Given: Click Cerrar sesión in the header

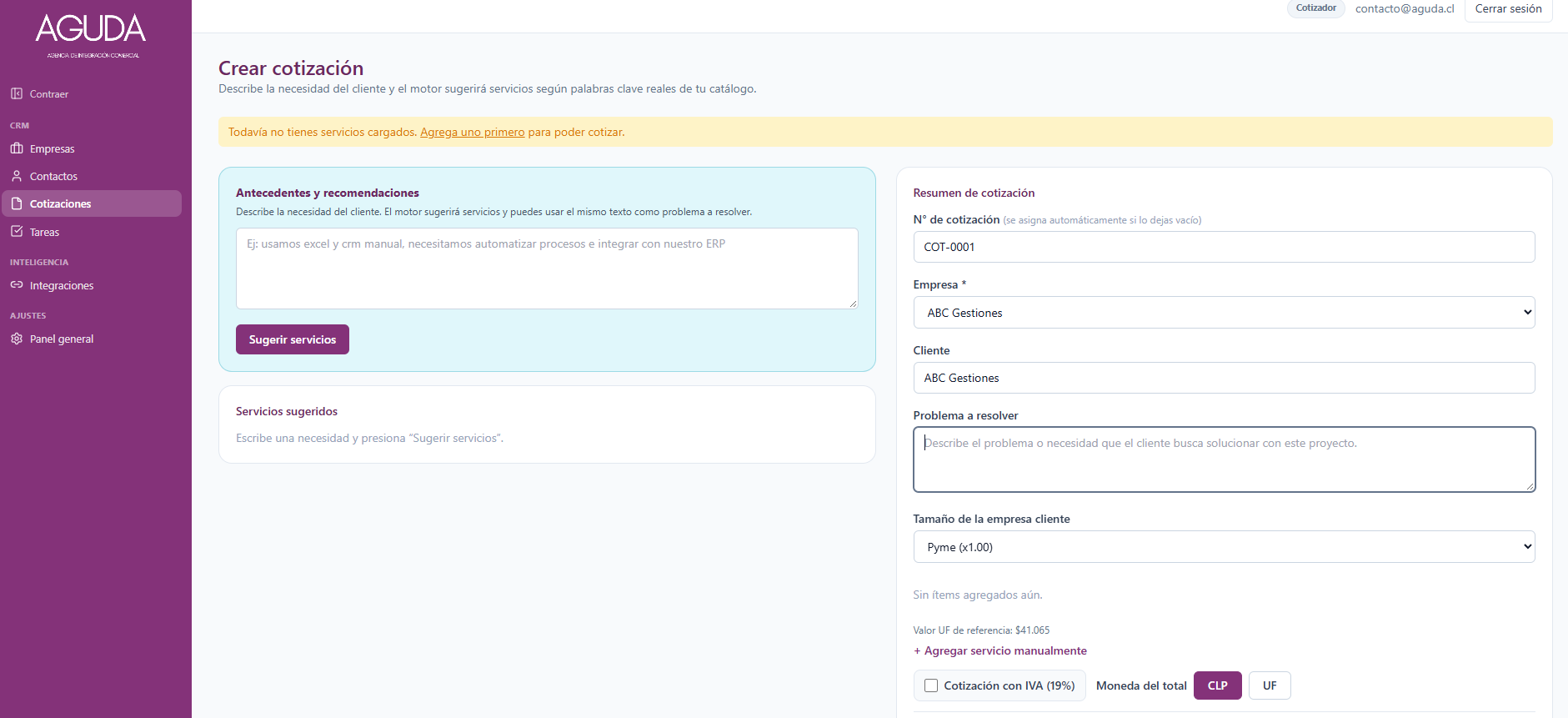Looking at the screenshot, I should [x=1508, y=9].
